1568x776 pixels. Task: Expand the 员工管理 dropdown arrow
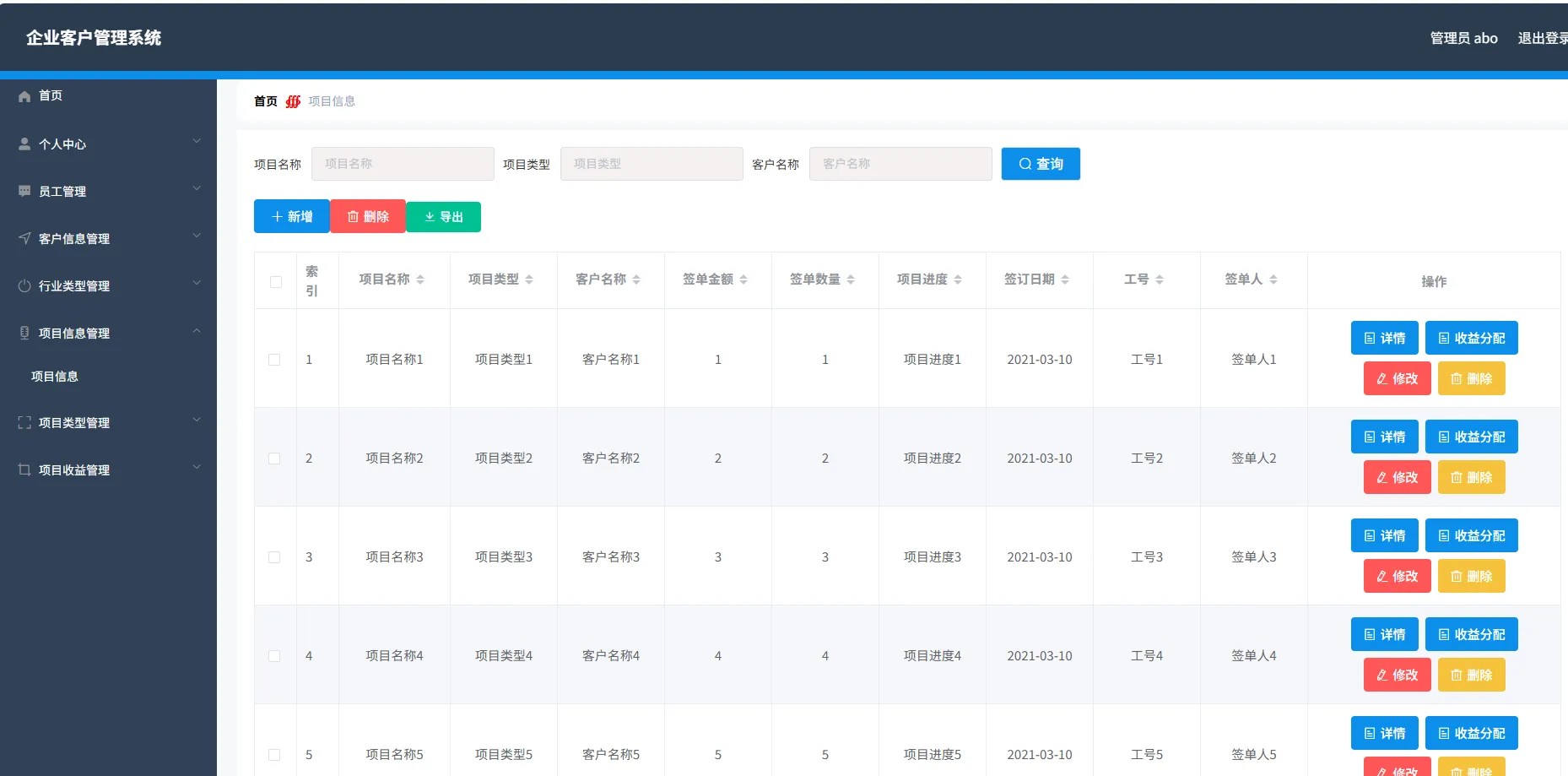pos(197,188)
